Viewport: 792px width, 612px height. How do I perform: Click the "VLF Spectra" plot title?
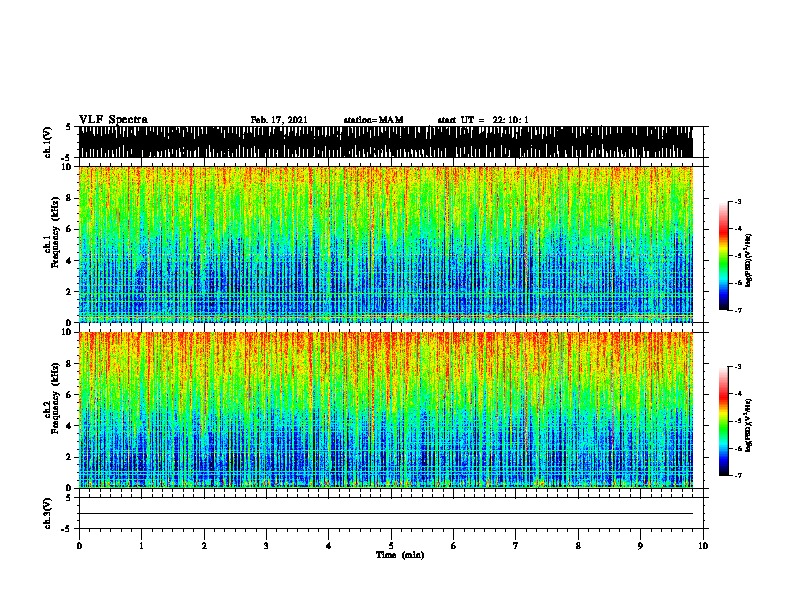tap(113, 120)
